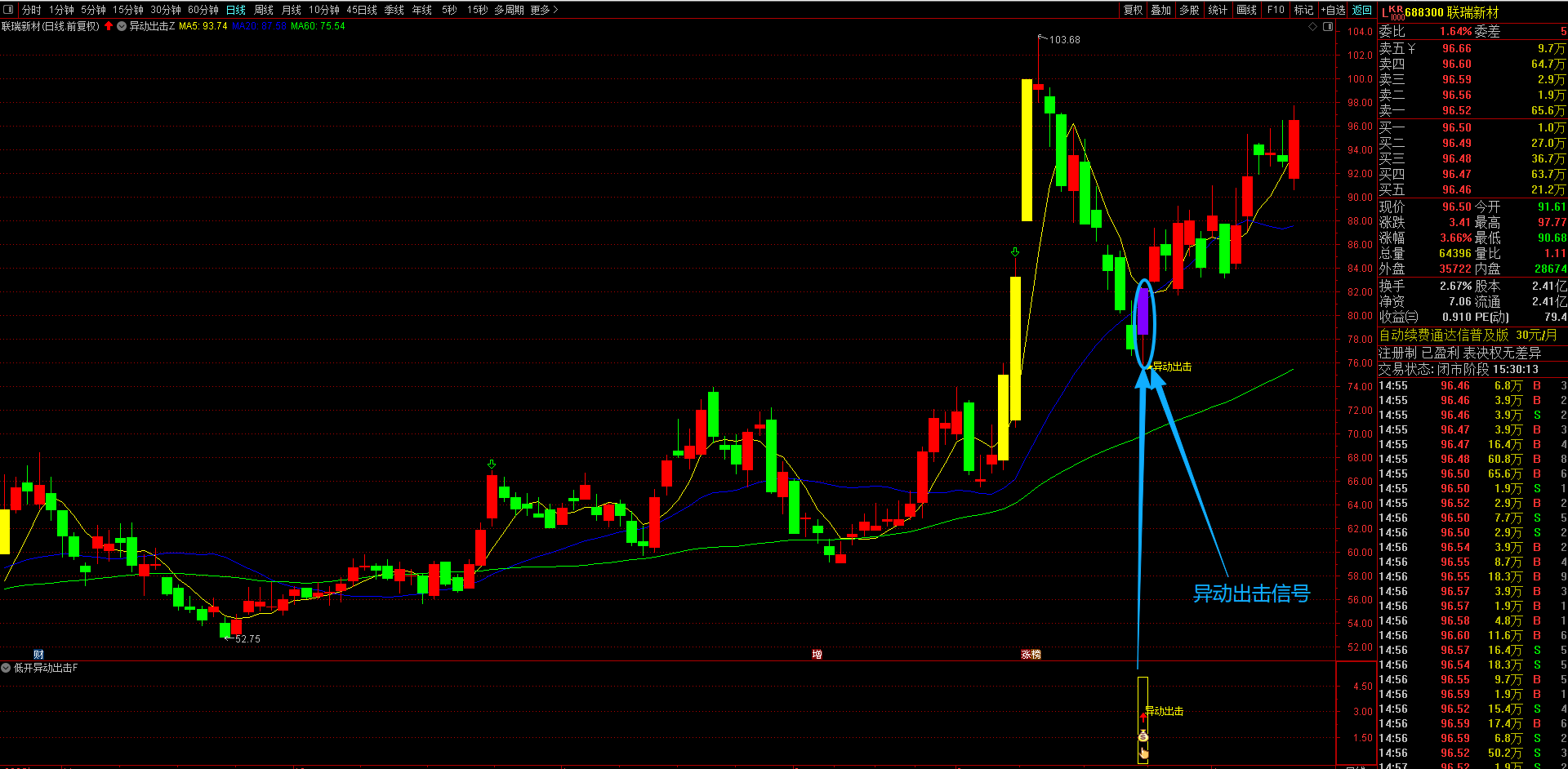Click the 复权 button
Image resolution: width=1568 pixels, height=769 pixels.
pos(1134,10)
